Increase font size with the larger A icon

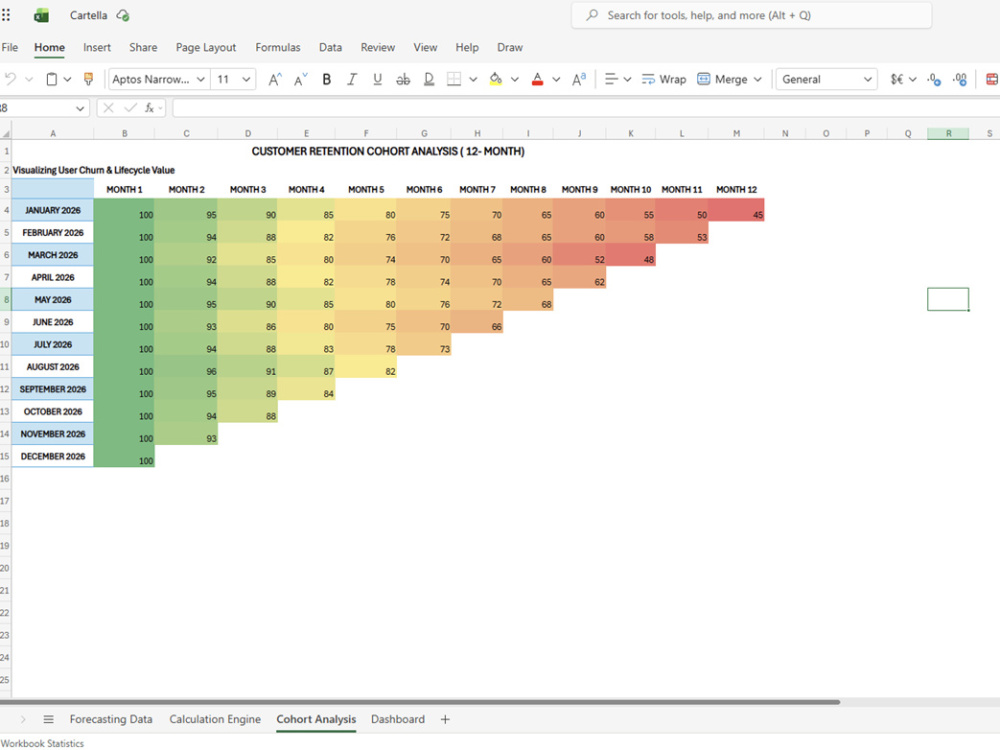(275, 79)
